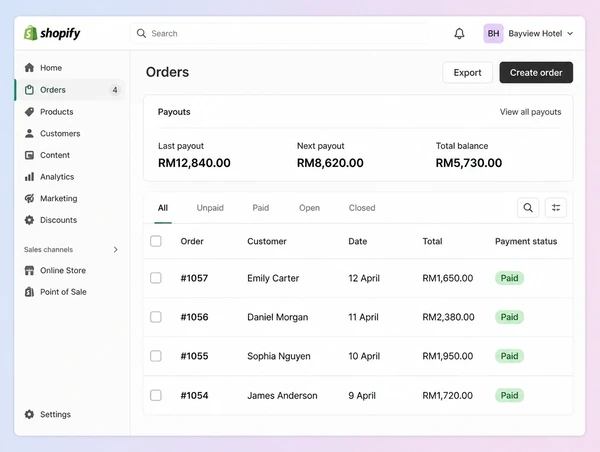Viewport: 600px width, 452px height.
Task: Click the Content icon in sidebar
Action: [29, 155]
